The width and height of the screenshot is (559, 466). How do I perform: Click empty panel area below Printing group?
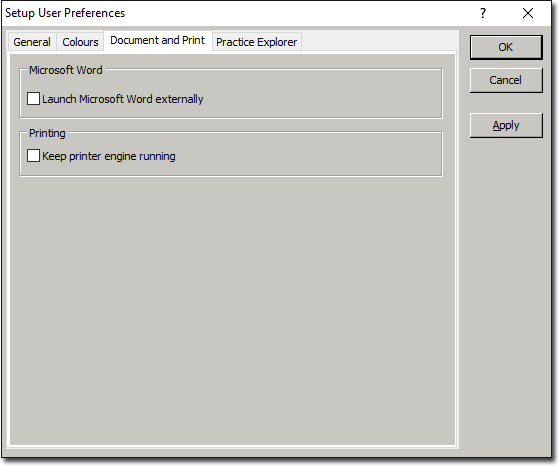[232, 307]
